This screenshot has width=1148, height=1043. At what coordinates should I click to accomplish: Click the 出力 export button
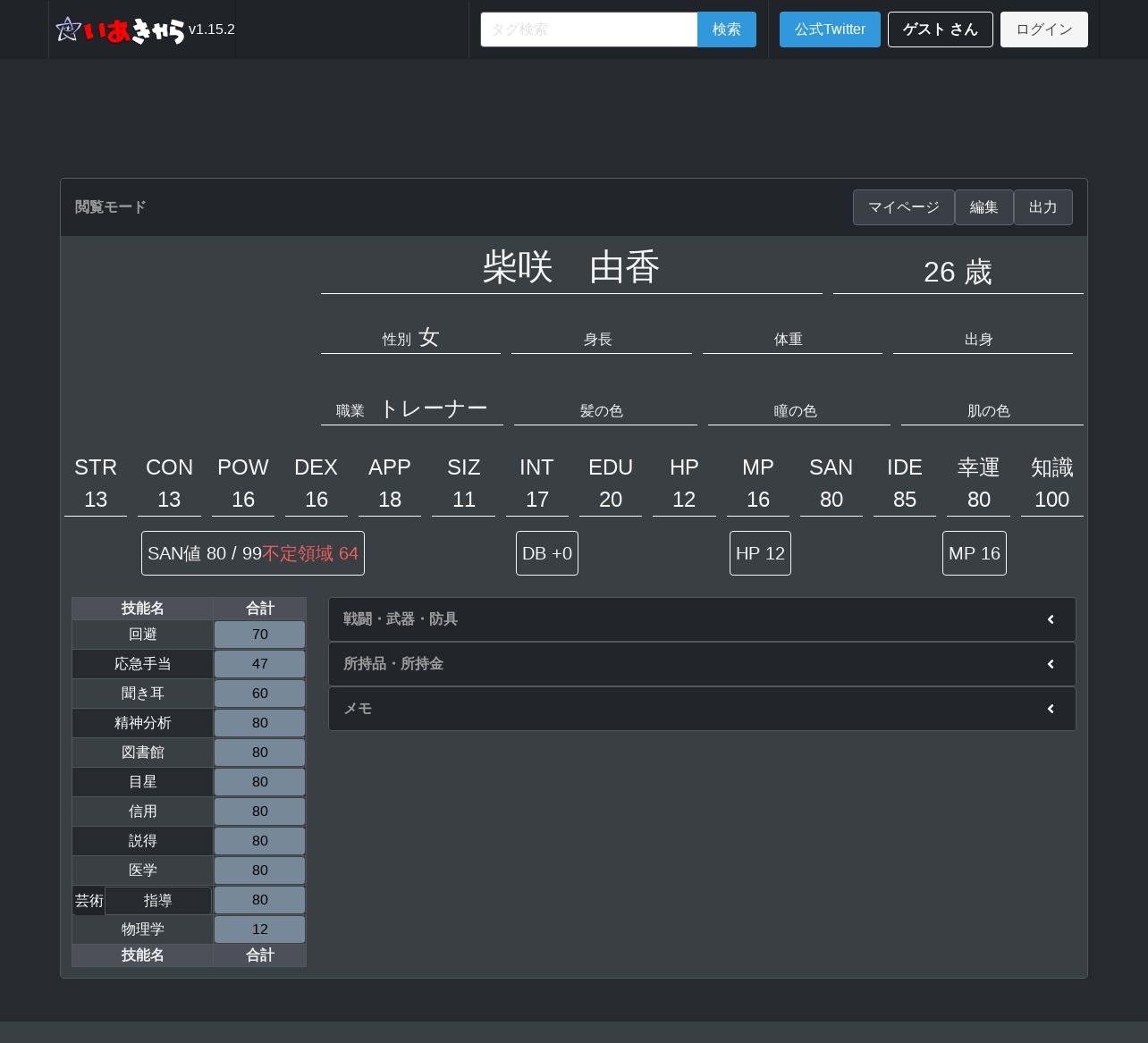pyautogui.click(x=1043, y=207)
